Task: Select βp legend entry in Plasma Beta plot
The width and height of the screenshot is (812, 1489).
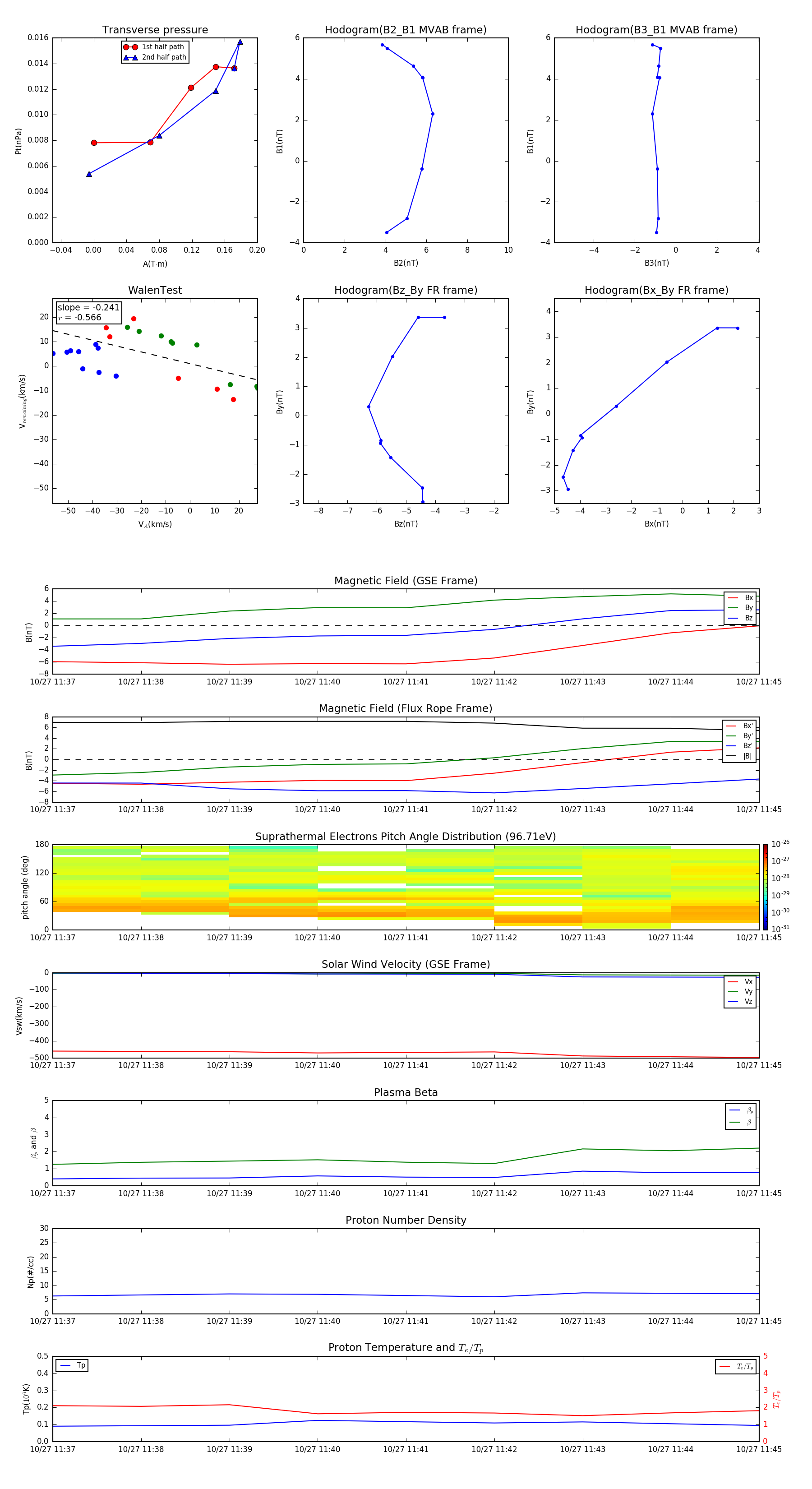Action: (x=741, y=1110)
